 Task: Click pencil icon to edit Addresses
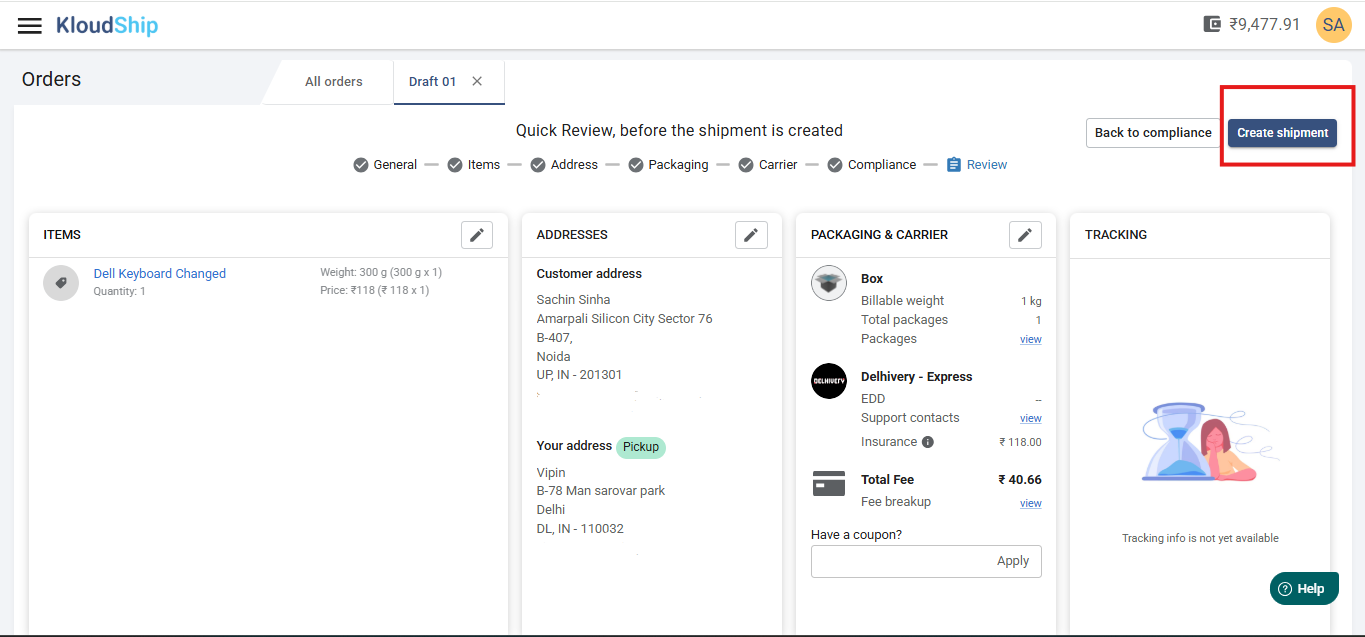coord(751,235)
